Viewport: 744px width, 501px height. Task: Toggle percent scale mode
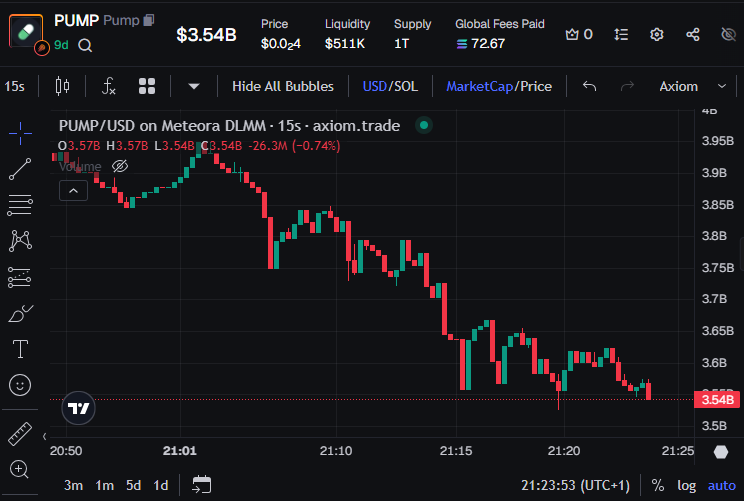pos(658,485)
